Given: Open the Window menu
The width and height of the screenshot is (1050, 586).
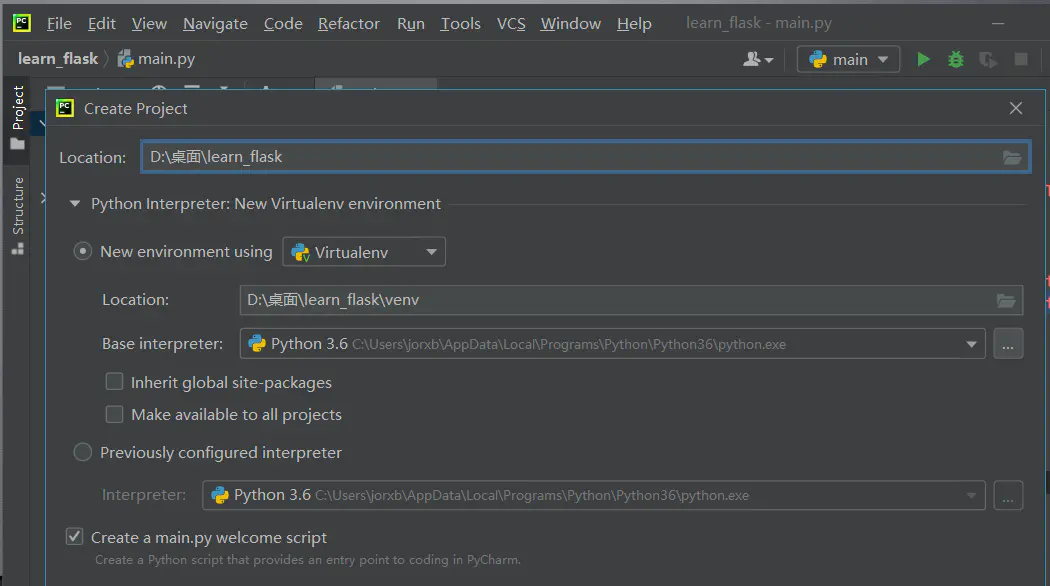Looking at the screenshot, I should [x=571, y=23].
